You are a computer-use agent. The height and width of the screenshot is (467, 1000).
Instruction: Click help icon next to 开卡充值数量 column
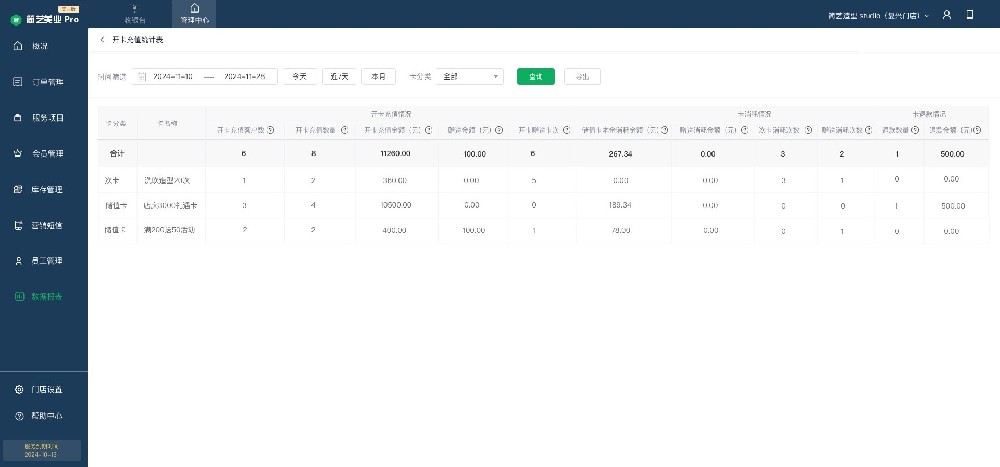click(x=344, y=129)
